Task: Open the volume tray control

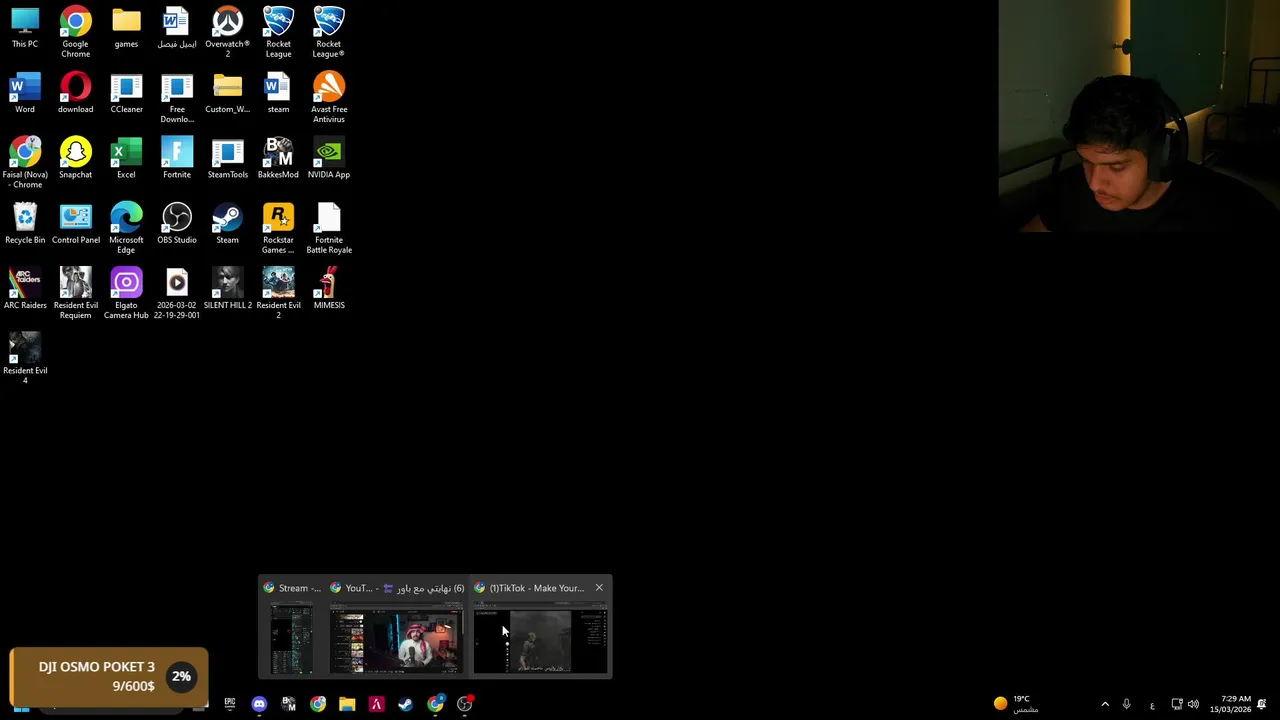Action: pyautogui.click(x=1193, y=704)
